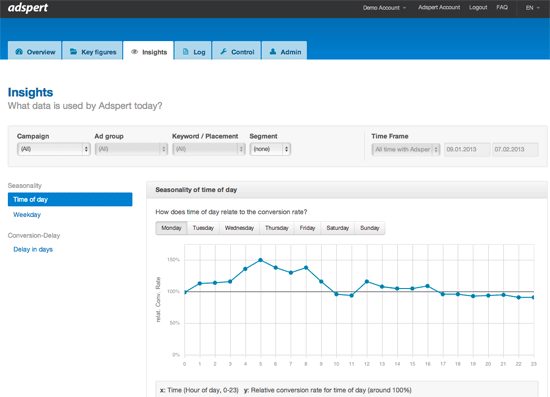This screenshot has height=397, width=550.
Task: Click the Adspert Account link
Action: [x=439, y=7]
